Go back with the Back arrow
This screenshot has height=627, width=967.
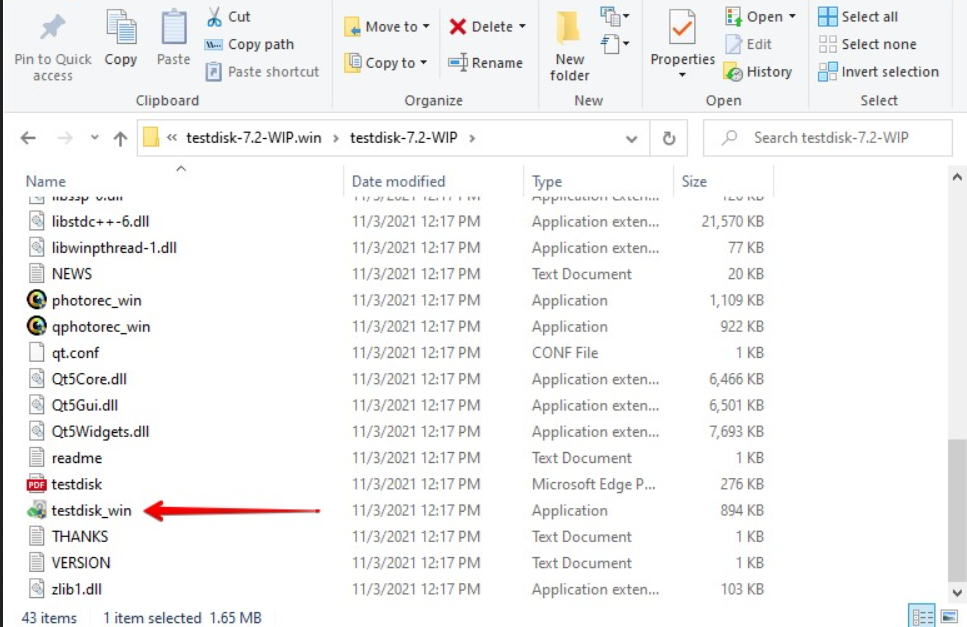28,137
